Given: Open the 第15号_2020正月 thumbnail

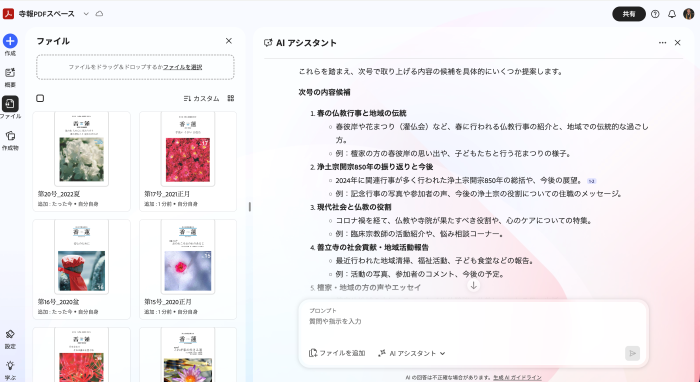Looking at the screenshot, I should 188,257.
